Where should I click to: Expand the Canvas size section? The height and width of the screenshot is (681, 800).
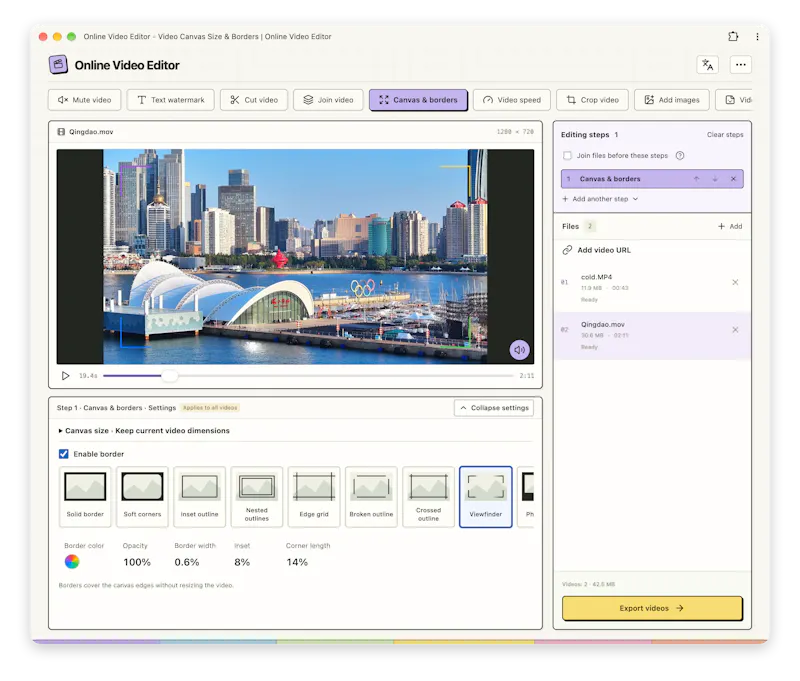click(144, 431)
